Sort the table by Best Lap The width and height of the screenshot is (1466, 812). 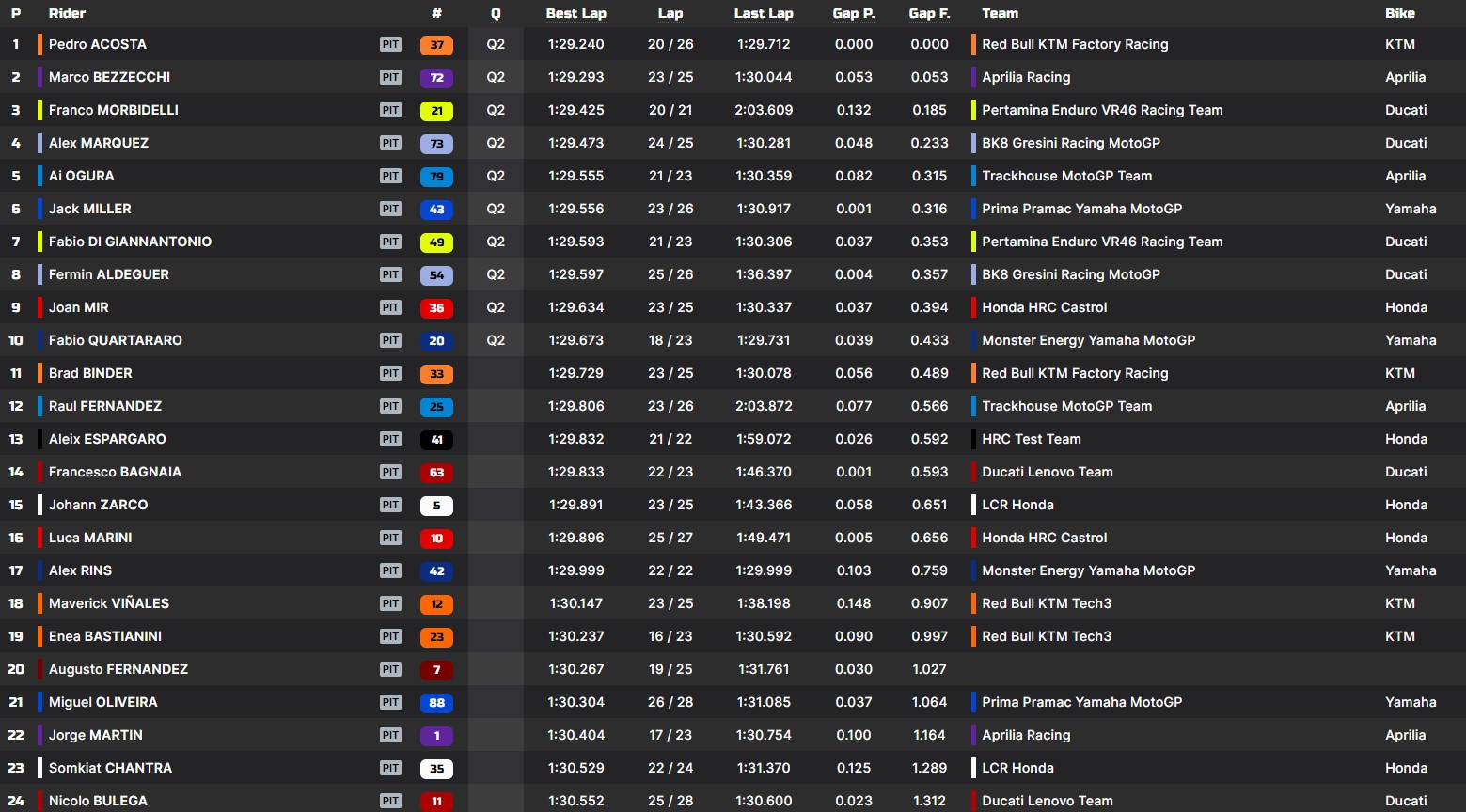point(575,13)
